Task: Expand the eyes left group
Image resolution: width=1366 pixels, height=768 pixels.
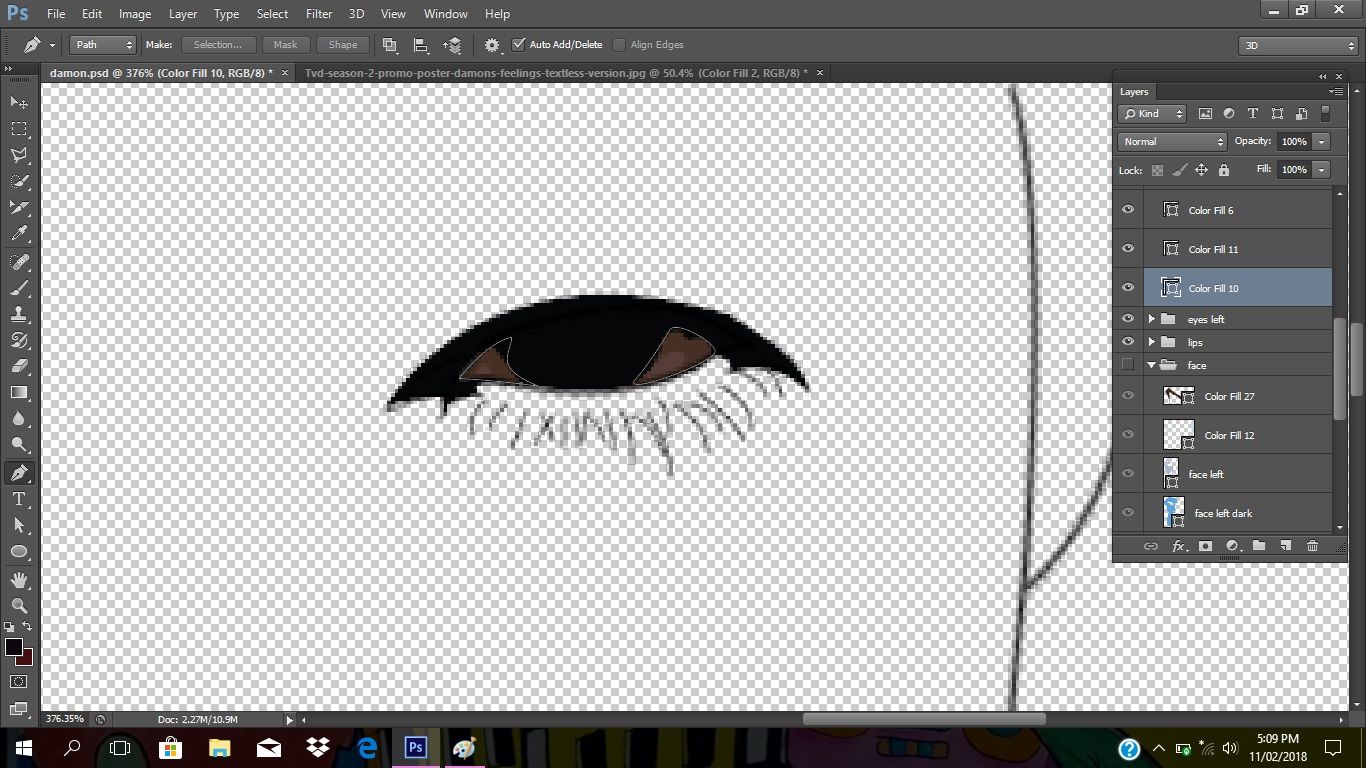Action: tap(1152, 319)
